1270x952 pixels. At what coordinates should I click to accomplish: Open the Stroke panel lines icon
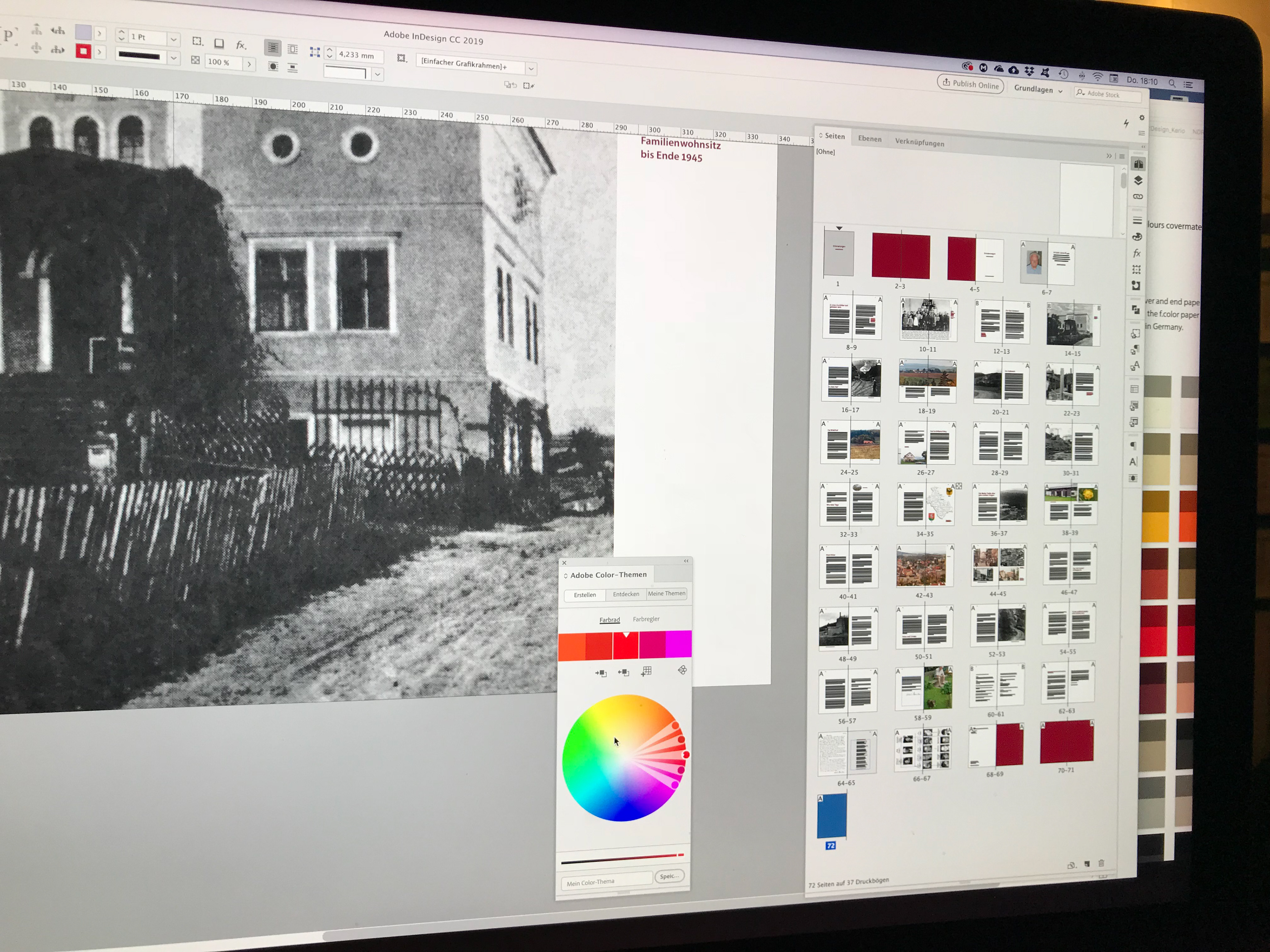click(x=1137, y=221)
